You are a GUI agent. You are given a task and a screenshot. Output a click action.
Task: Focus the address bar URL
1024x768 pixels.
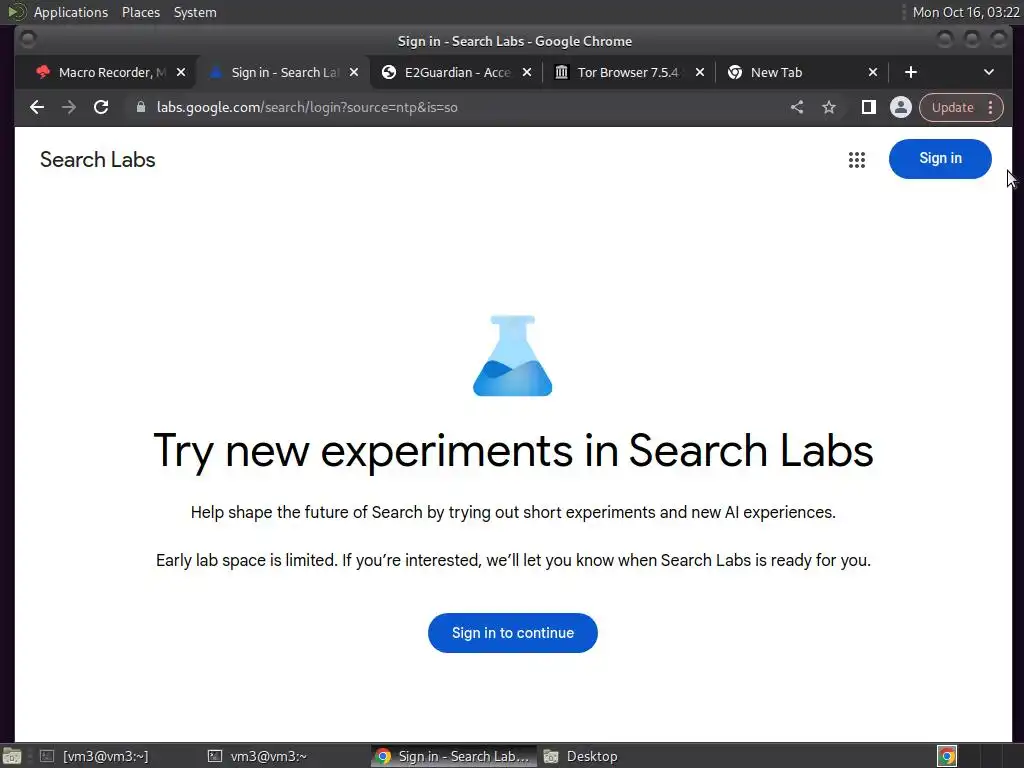[307, 107]
